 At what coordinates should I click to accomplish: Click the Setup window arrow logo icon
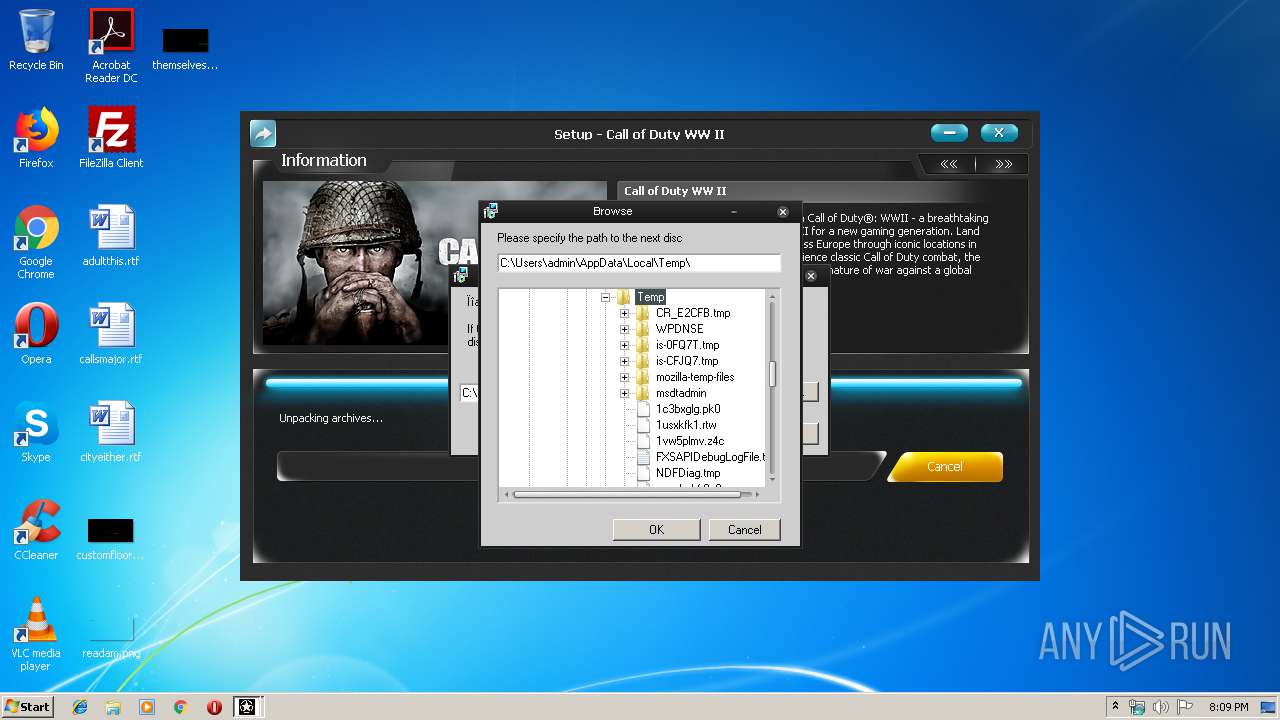[x=262, y=133]
